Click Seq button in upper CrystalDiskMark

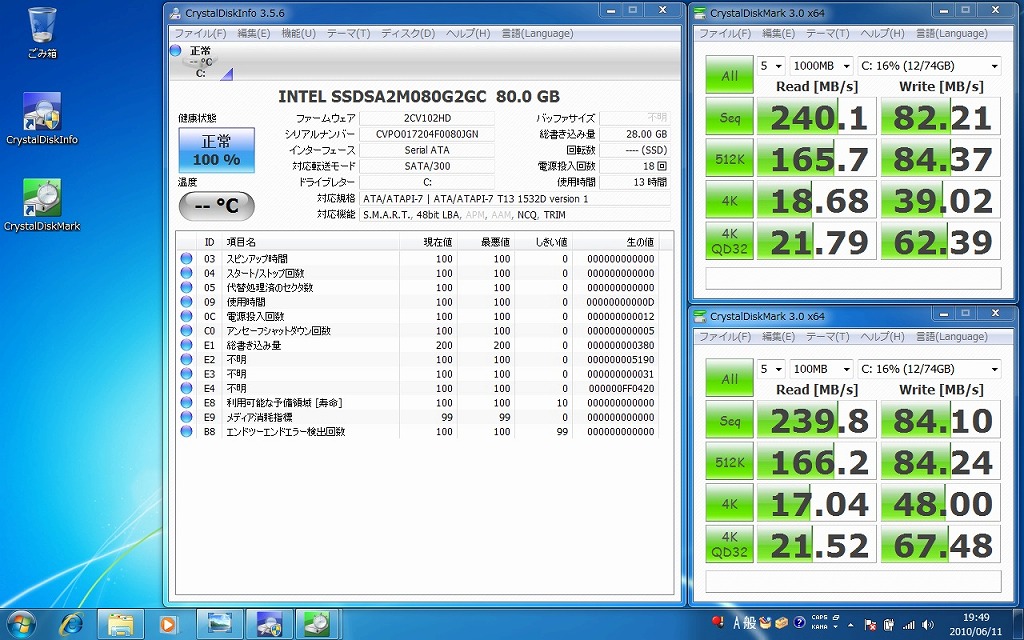(x=729, y=117)
